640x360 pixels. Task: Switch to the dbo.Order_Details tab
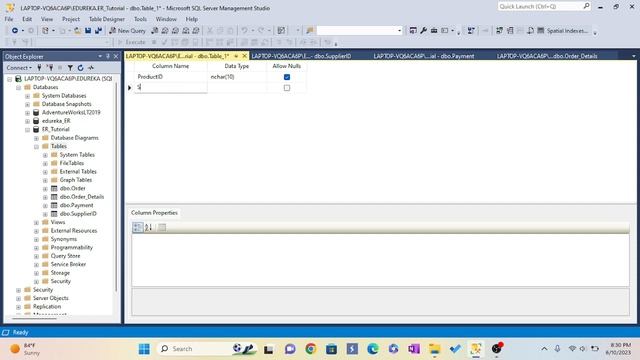coord(547,56)
